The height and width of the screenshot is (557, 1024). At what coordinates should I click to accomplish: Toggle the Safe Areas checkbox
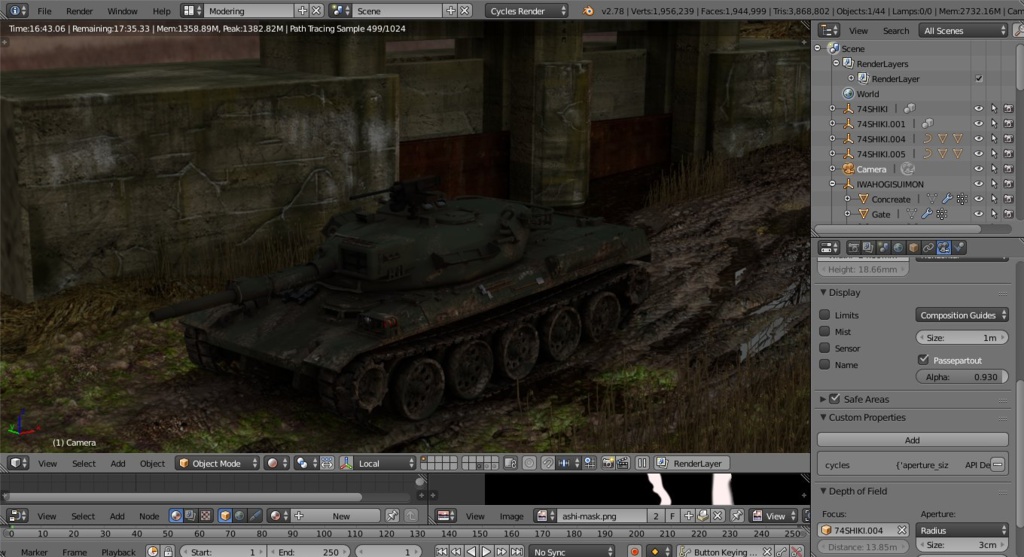pyautogui.click(x=835, y=399)
